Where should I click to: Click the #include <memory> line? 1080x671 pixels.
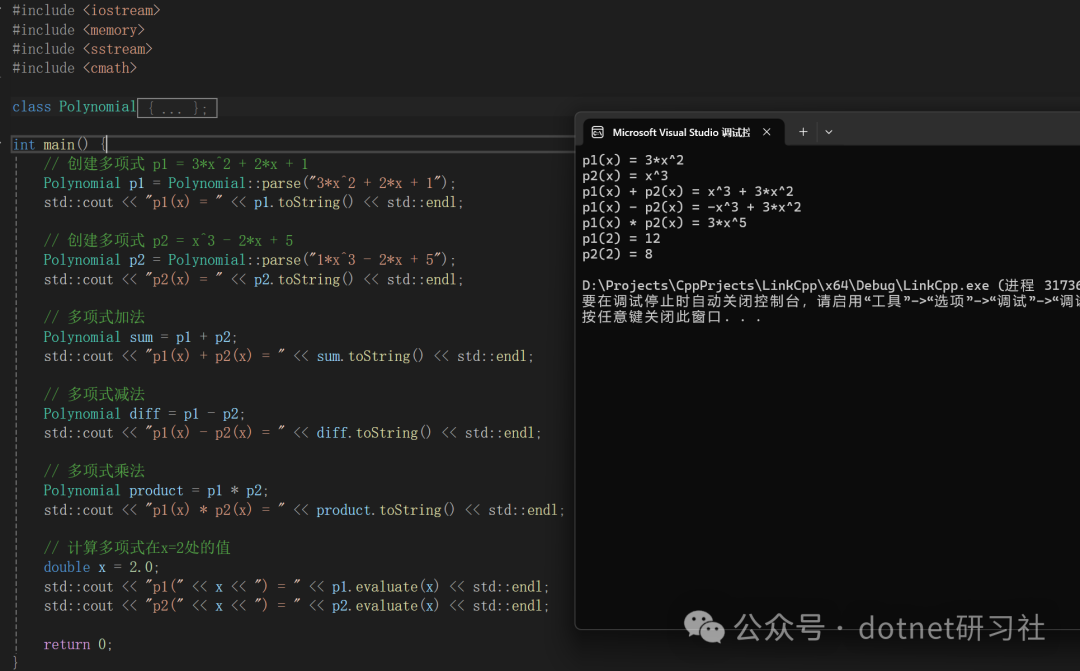pyautogui.click(x=79, y=30)
